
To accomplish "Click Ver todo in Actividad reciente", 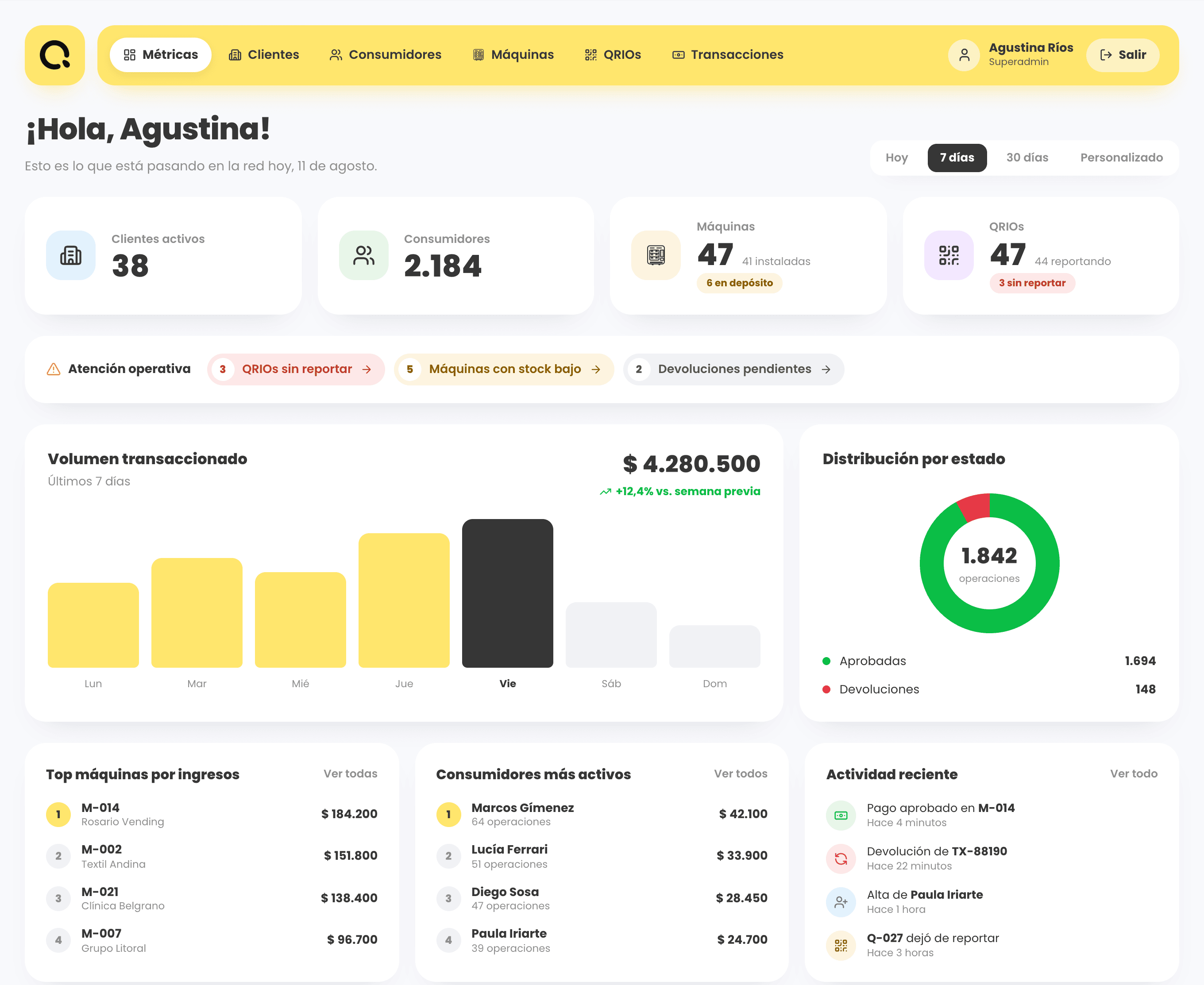I will pyautogui.click(x=1134, y=774).
